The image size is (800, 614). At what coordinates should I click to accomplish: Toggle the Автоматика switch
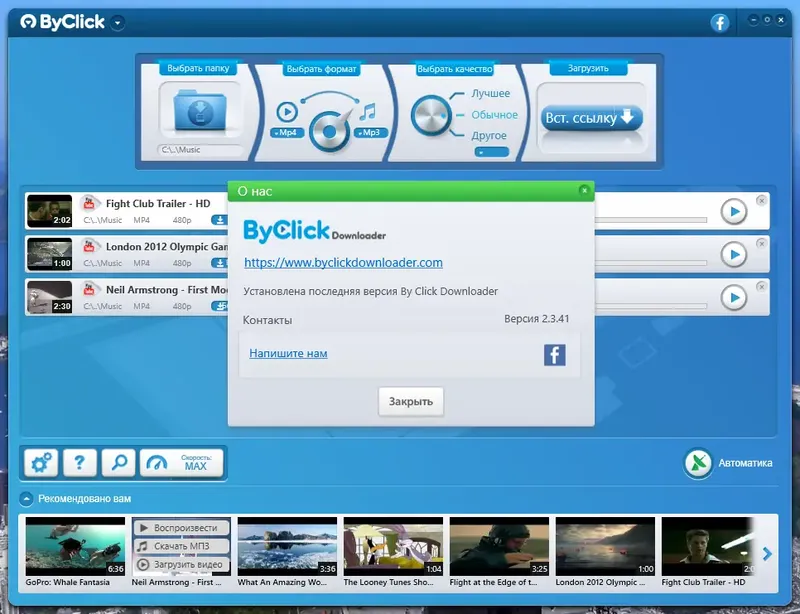[x=697, y=464]
